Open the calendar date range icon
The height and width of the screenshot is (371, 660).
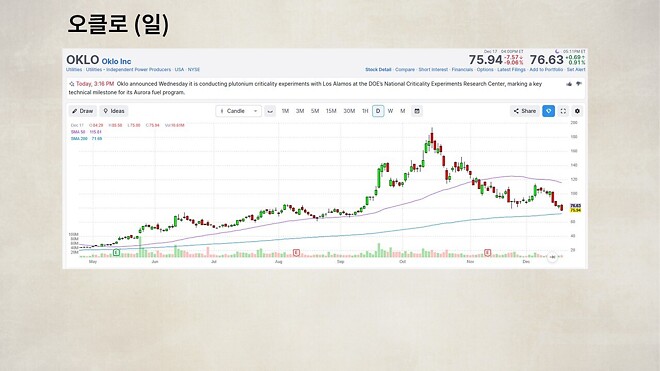pos(417,111)
